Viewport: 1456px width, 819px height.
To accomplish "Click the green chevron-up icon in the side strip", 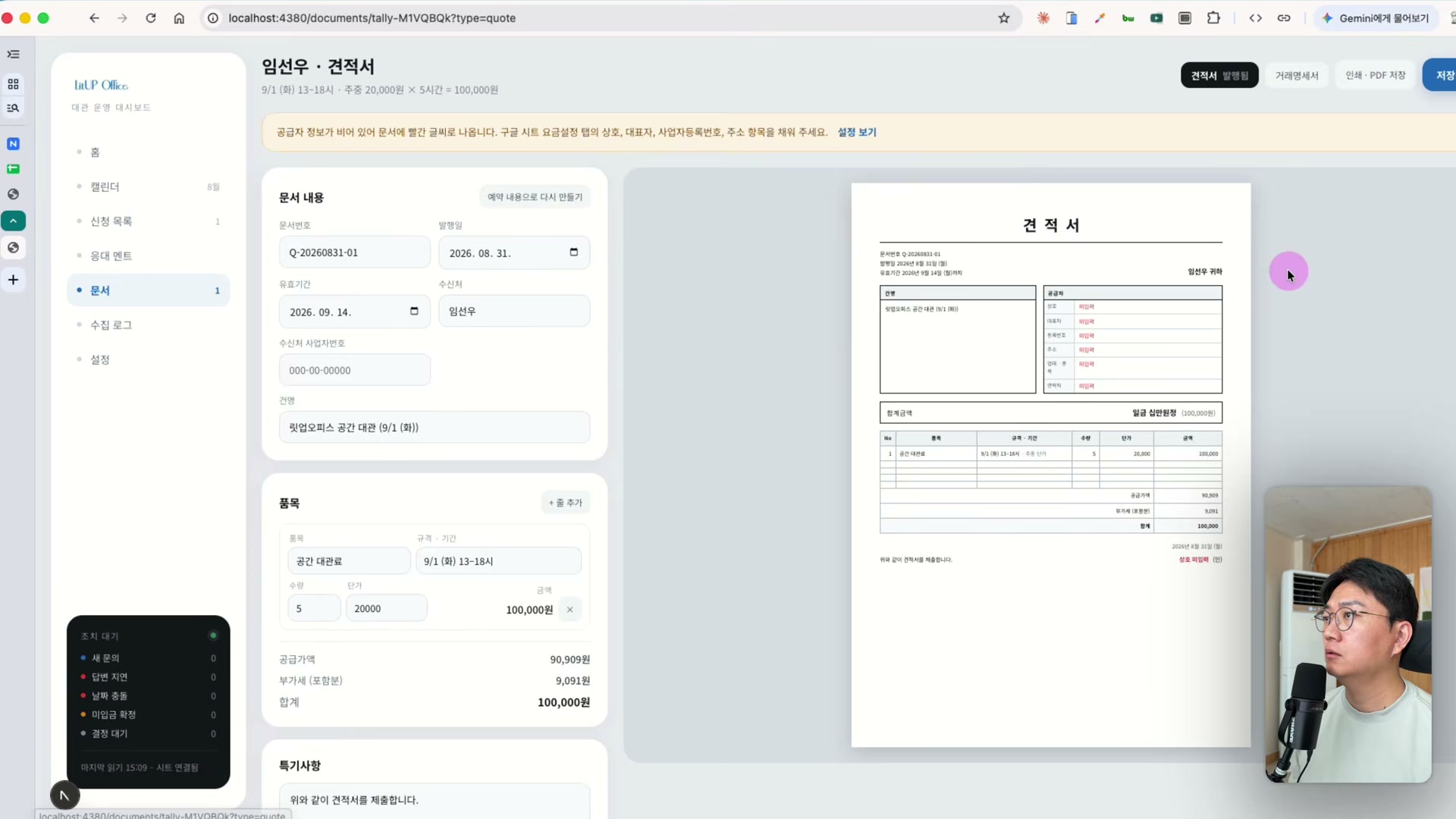I will 13,221.
